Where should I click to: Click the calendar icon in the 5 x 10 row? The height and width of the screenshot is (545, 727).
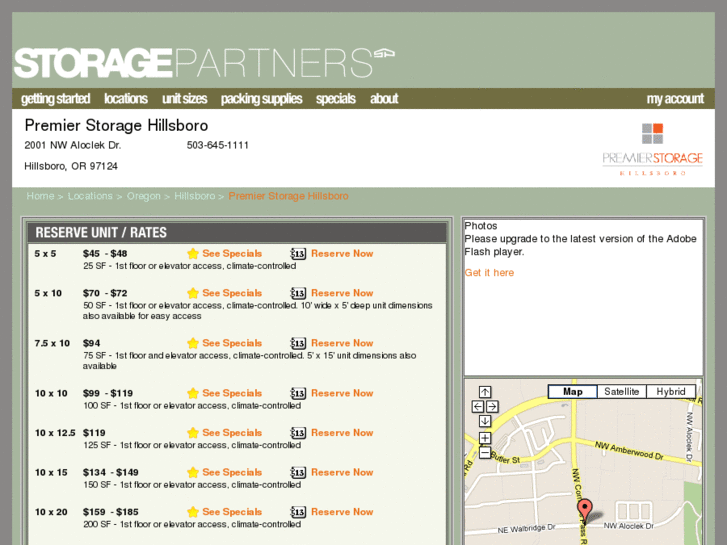coord(298,293)
